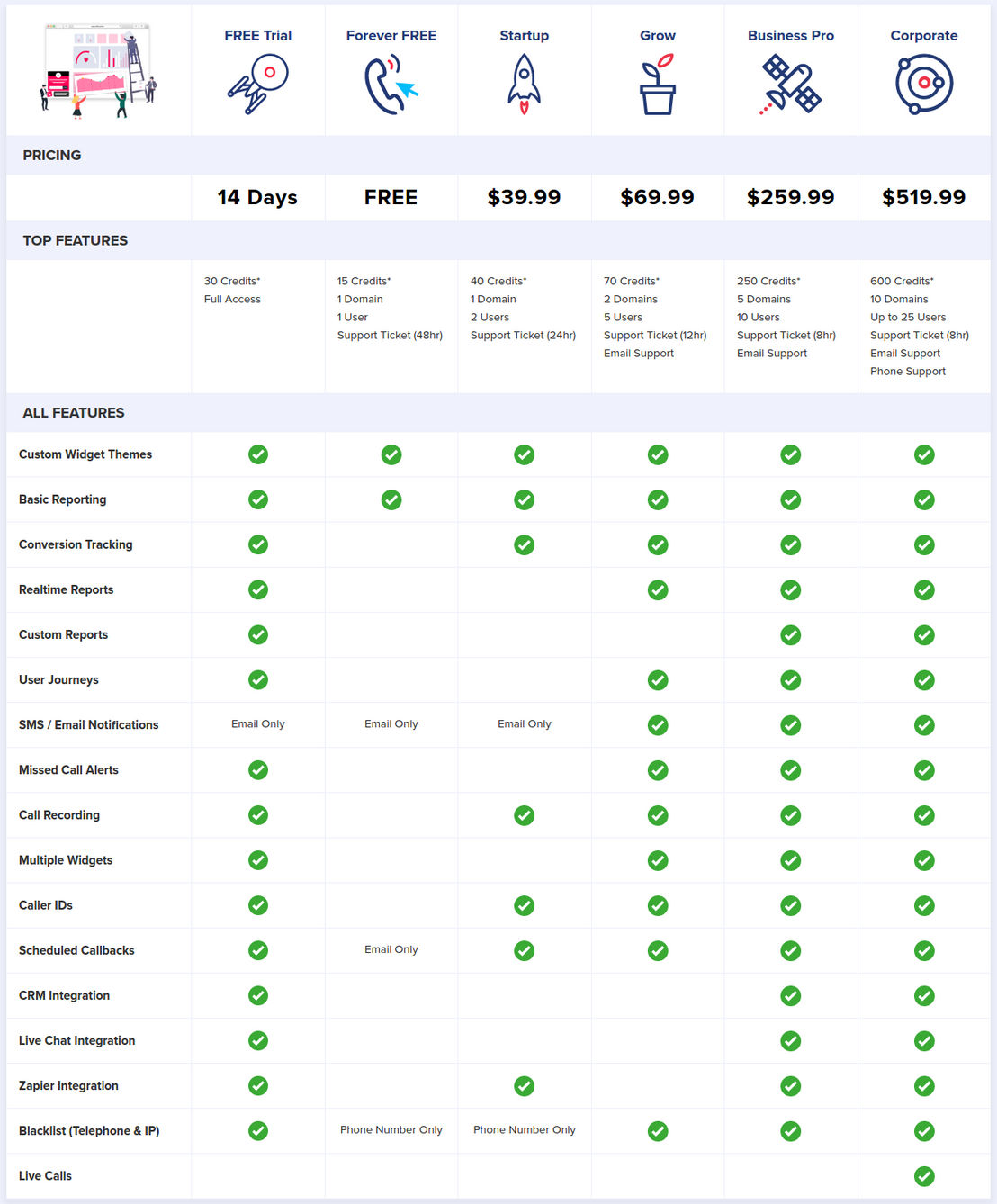Image resolution: width=997 pixels, height=1204 pixels.
Task: Click Zapier Integration checkmark under Startup
Action: point(525,1086)
